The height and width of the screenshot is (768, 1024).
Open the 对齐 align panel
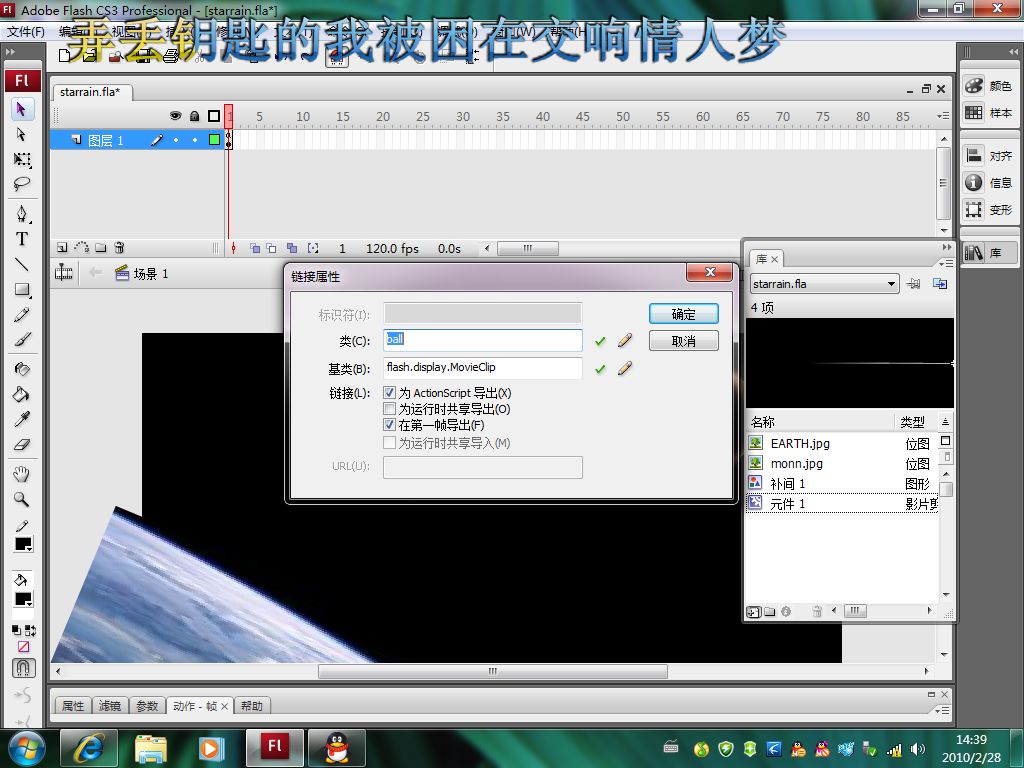click(989, 155)
